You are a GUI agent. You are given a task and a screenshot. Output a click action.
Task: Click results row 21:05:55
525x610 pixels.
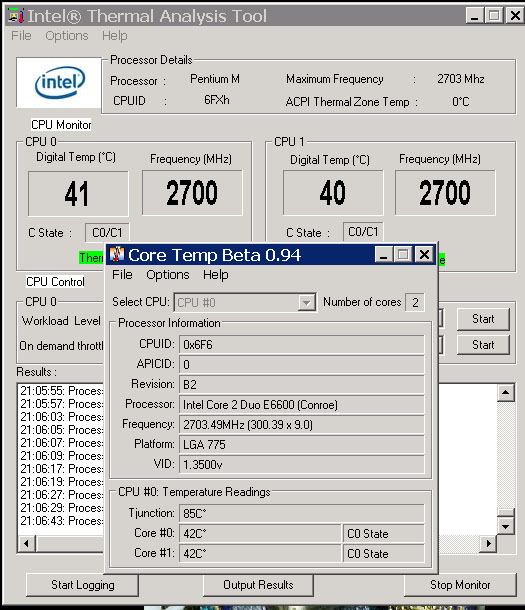tap(61, 391)
